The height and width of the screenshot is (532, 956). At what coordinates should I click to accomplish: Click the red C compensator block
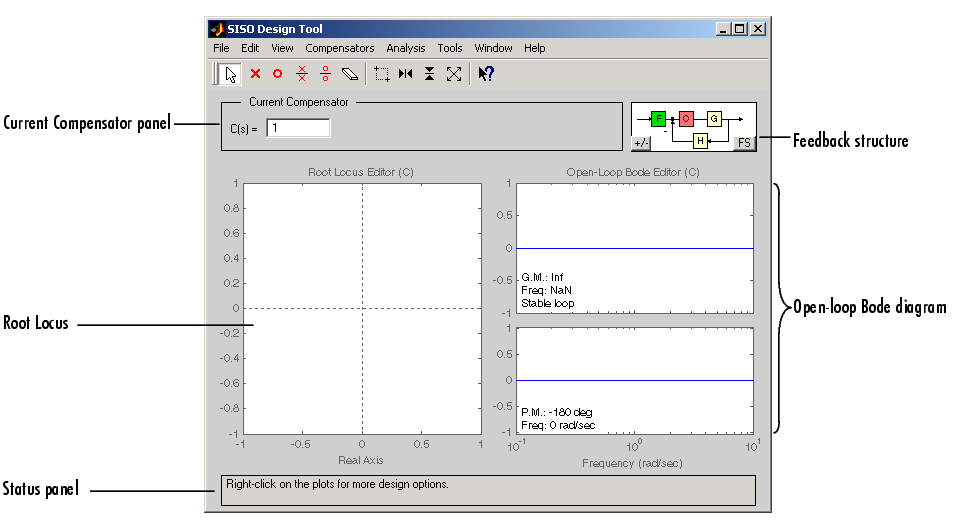pos(686,119)
